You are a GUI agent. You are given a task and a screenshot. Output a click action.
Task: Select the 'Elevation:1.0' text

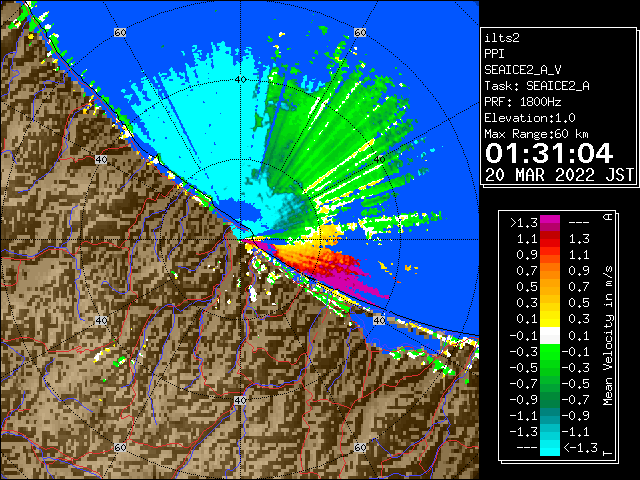(530, 118)
